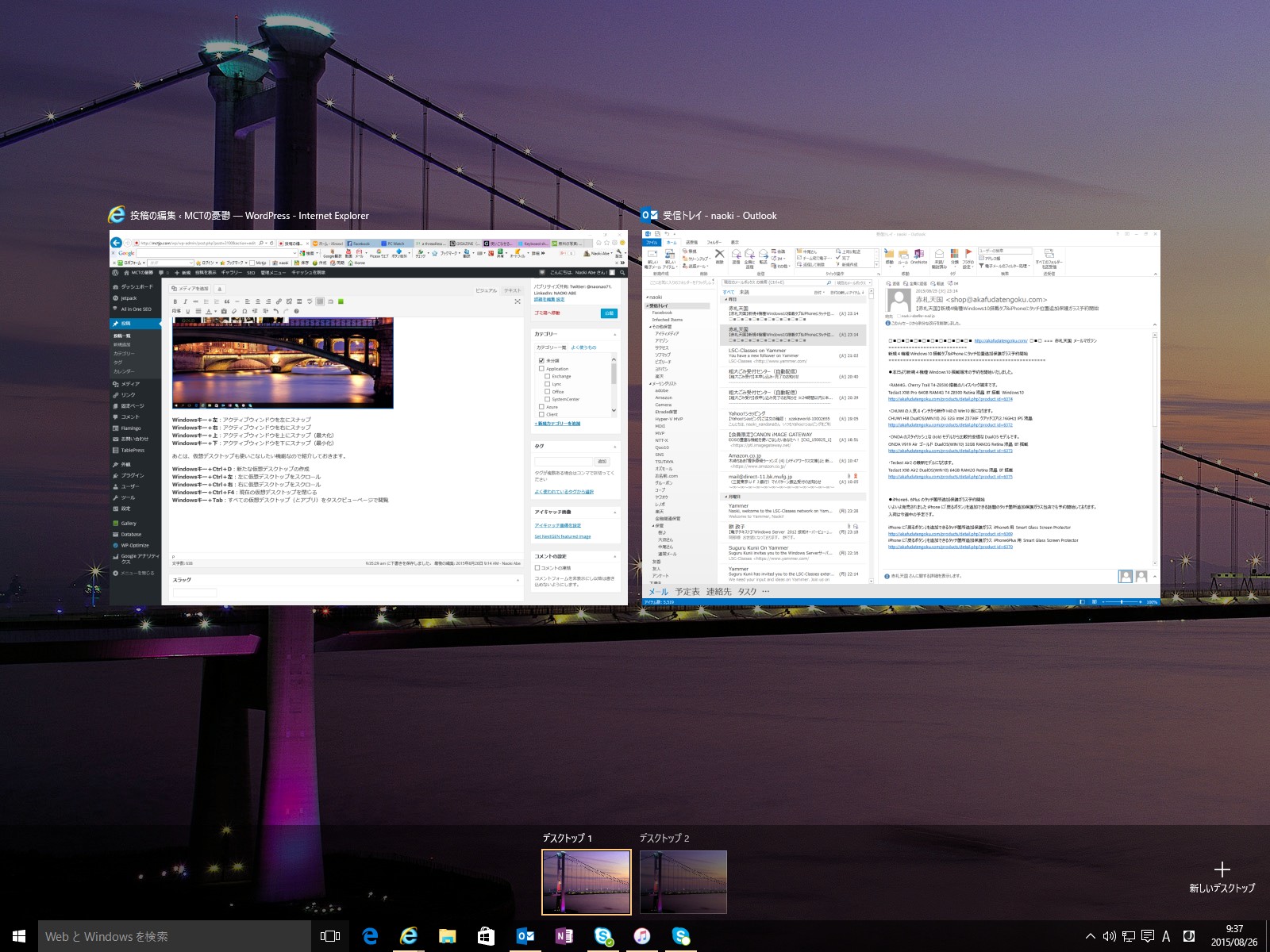Collapse the naoki account tree in Outlook
The width and height of the screenshot is (1270, 952).
647,297
